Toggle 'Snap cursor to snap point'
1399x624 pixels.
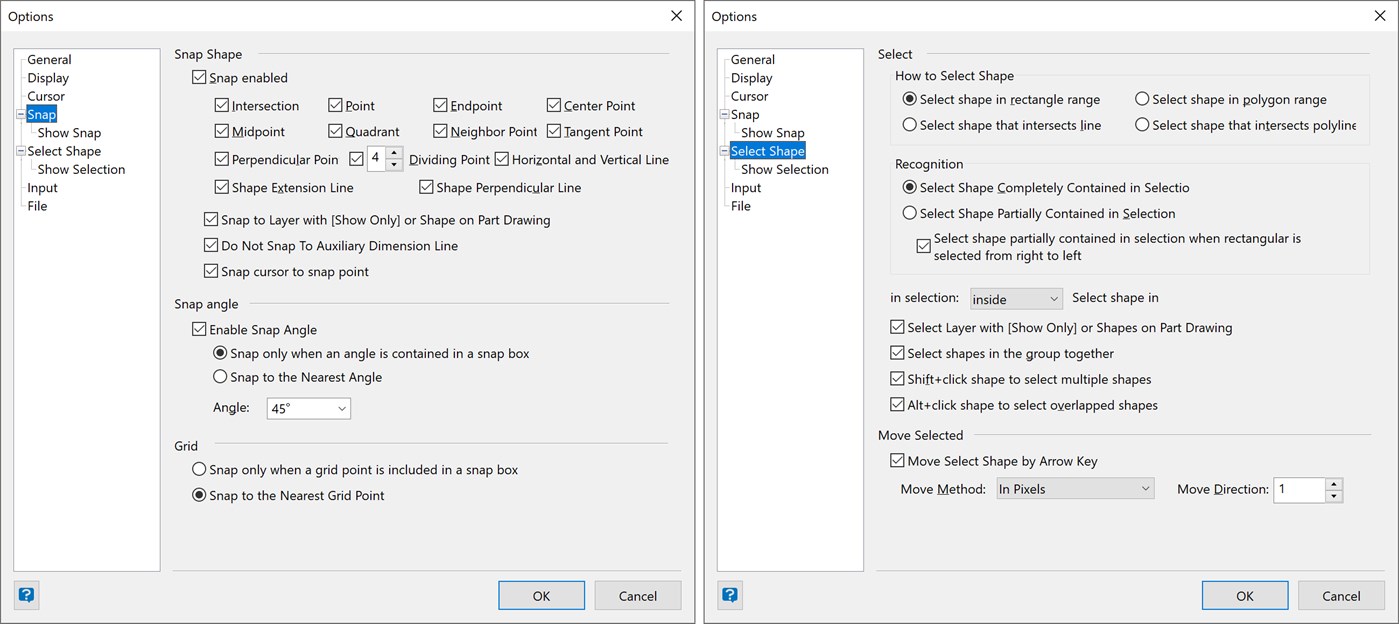[x=211, y=271]
